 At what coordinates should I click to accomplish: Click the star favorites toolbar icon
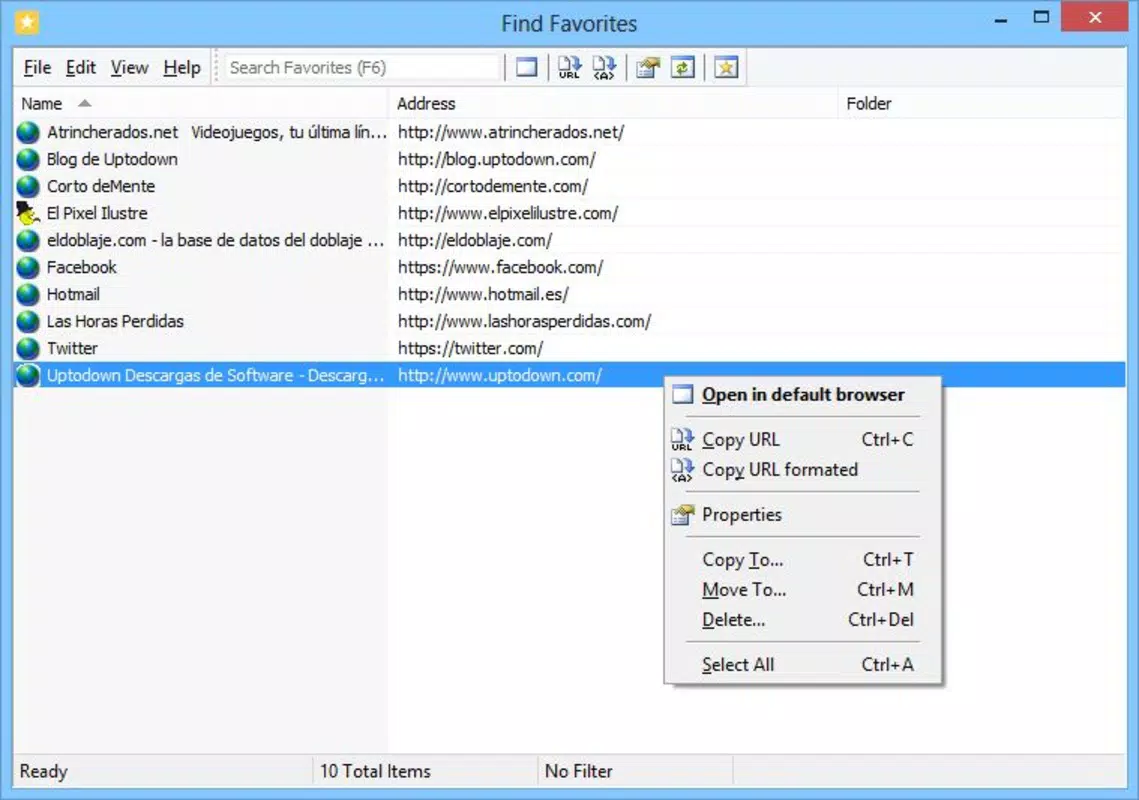(x=726, y=68)
